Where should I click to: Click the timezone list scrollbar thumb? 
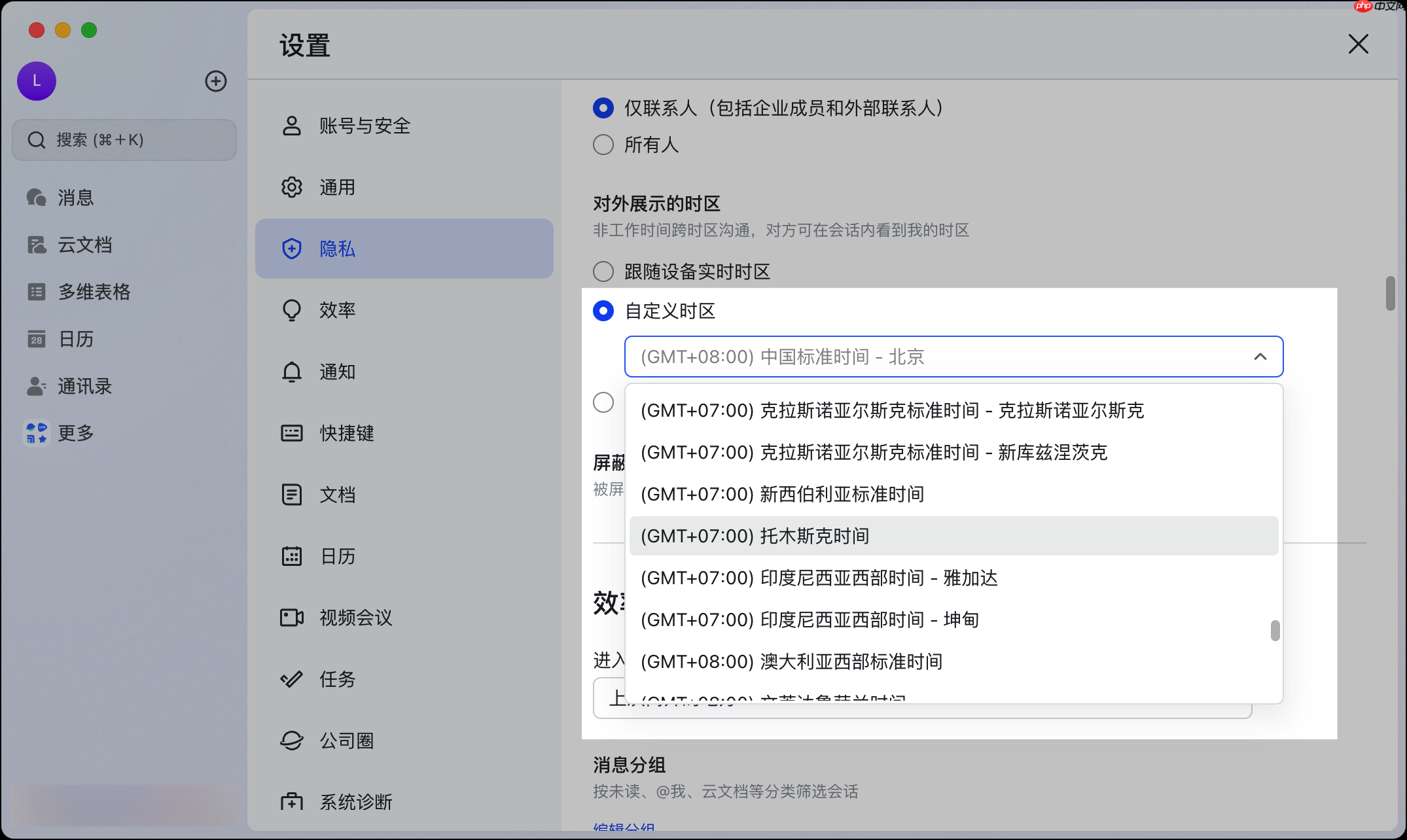click(x=1275, y=631)
